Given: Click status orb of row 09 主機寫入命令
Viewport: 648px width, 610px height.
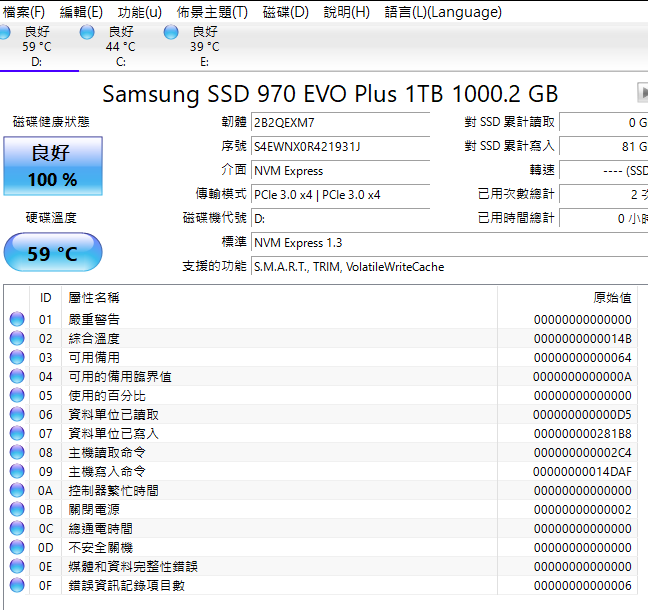Looking at the screenshot, I should pyautogui.click(x=17, y=471).
